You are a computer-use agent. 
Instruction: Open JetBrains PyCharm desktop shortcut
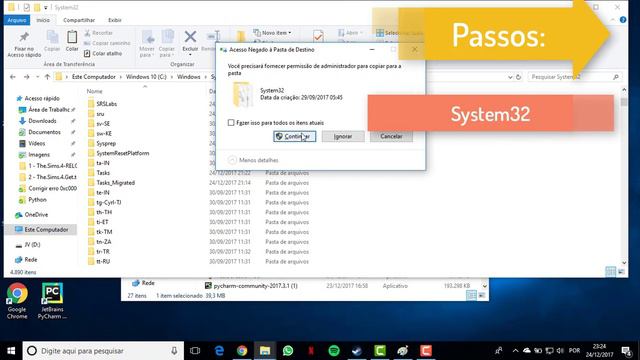(52, 301)
